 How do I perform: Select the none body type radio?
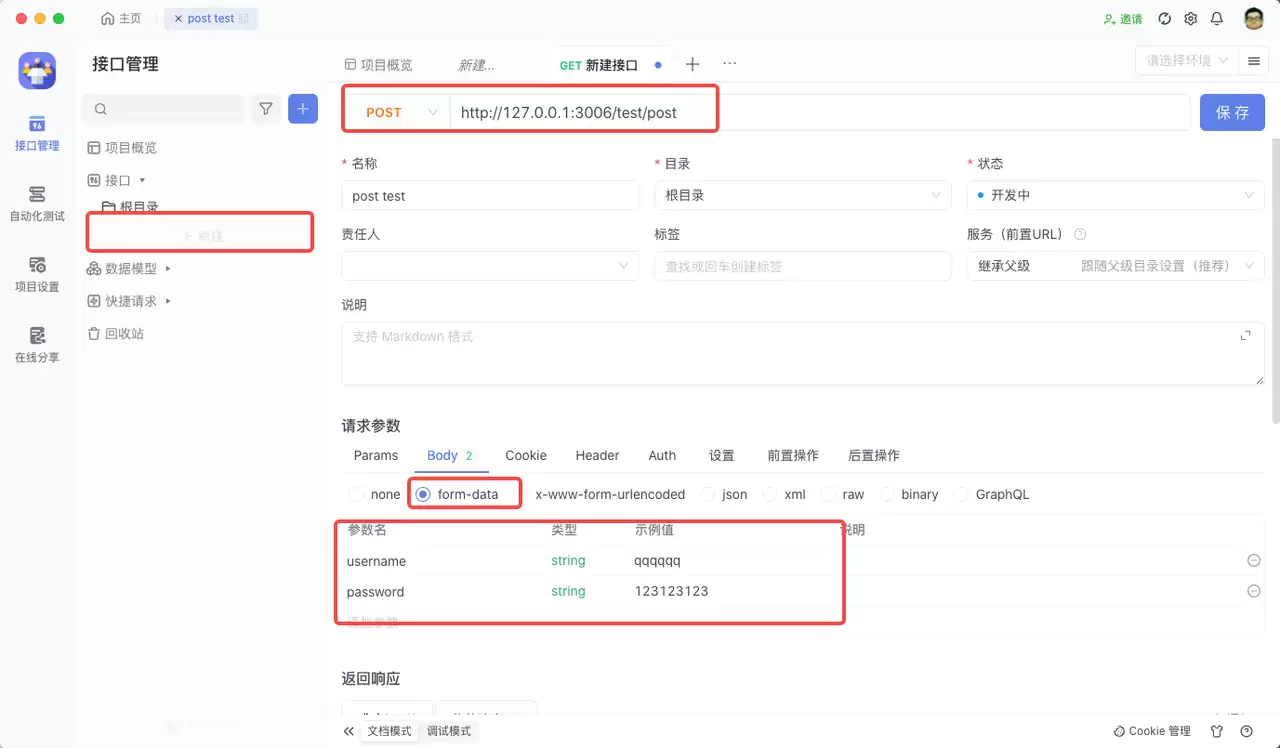point(357,494)
